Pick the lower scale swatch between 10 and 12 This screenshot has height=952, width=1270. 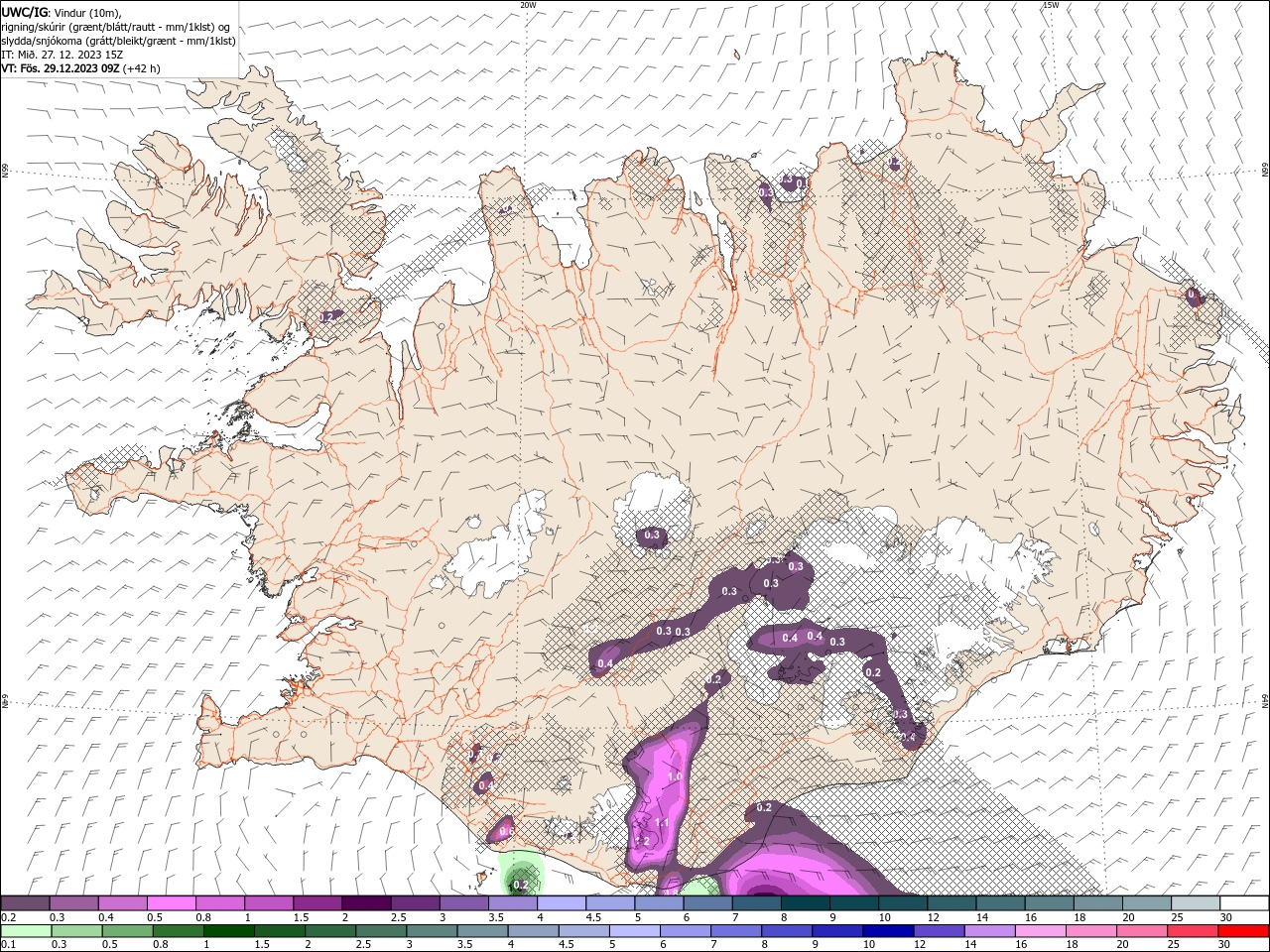tap(889, 931)
